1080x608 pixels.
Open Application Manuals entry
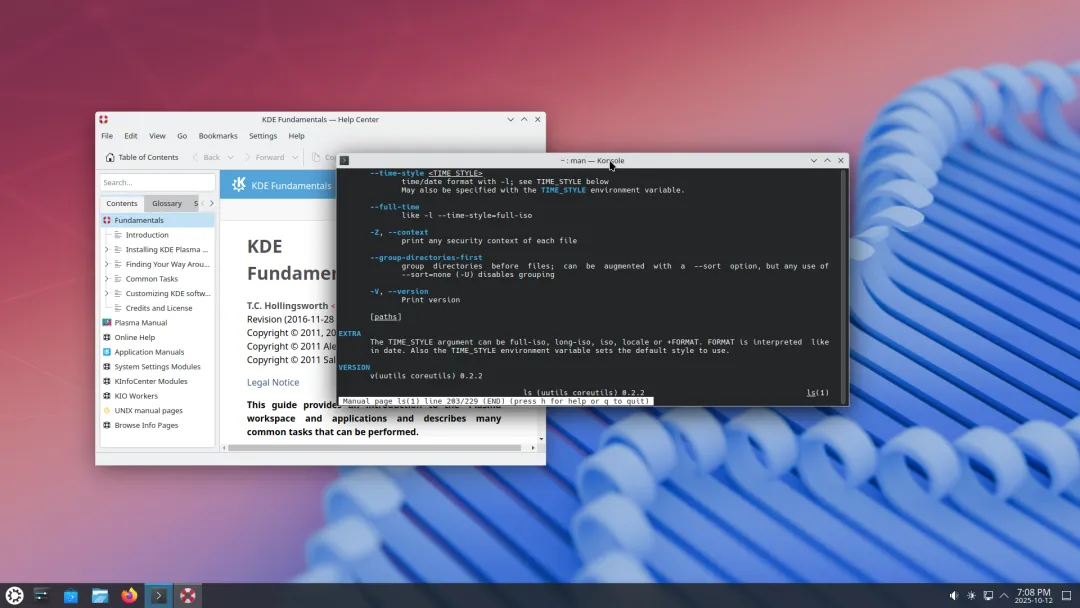(x=149, y=352)
